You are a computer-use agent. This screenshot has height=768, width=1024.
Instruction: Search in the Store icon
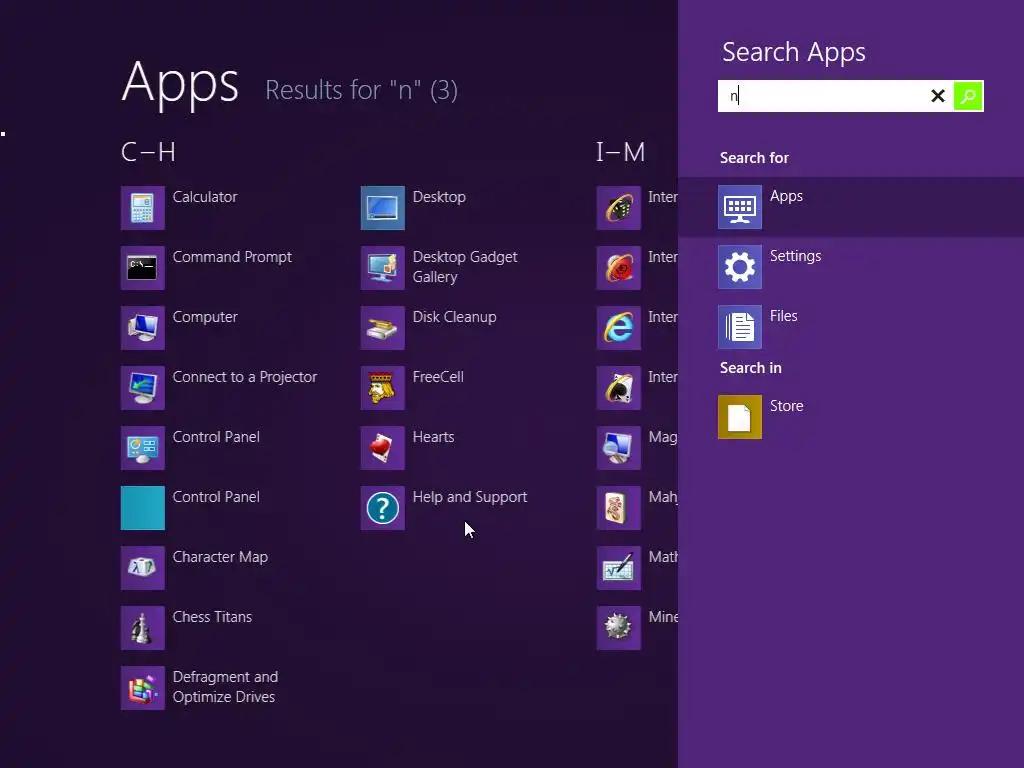click(x=740, y=417)
